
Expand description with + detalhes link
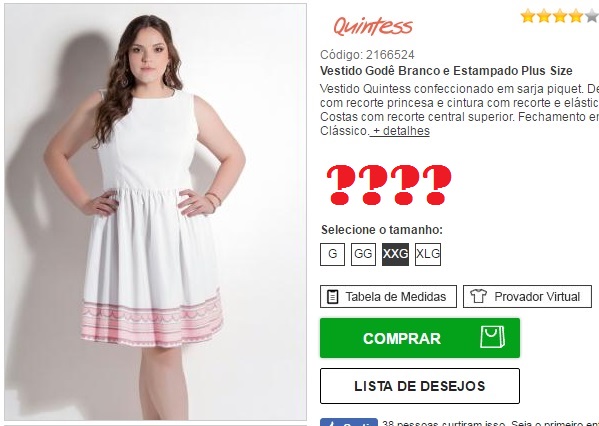coord(400,131)
